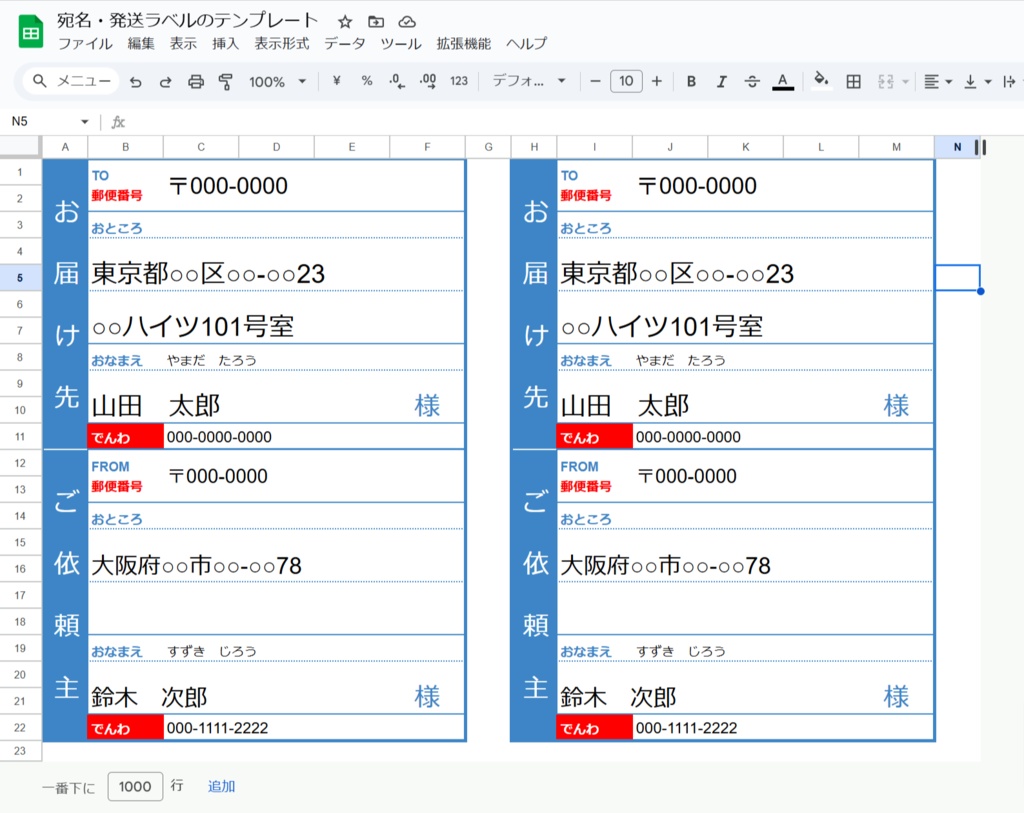
Task: Open the 表示 menu
Action: [184, 44]
